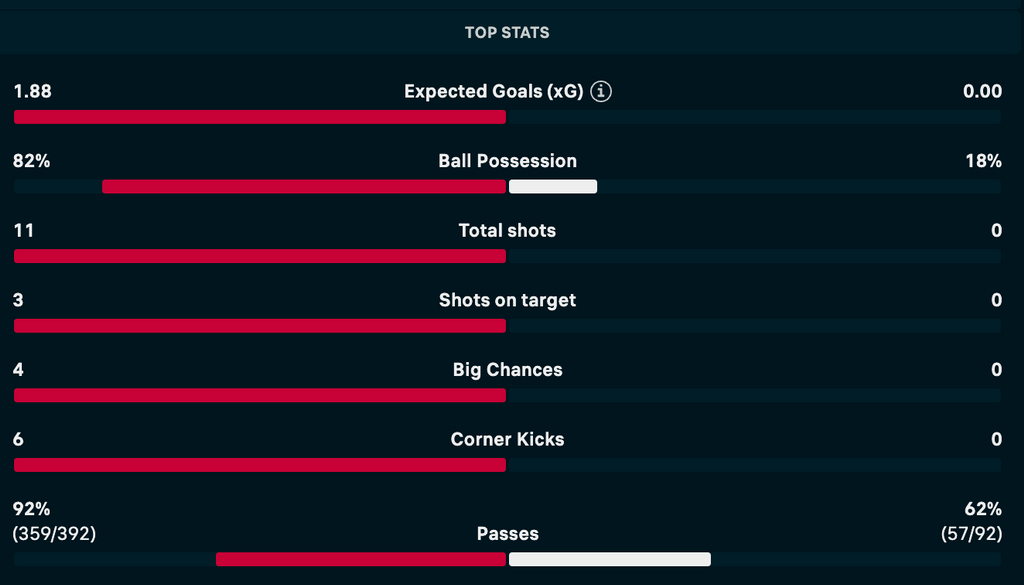The image size is (1024, 585).
Task: Click the Ball Possession stat label
Action: pos(507,161)
